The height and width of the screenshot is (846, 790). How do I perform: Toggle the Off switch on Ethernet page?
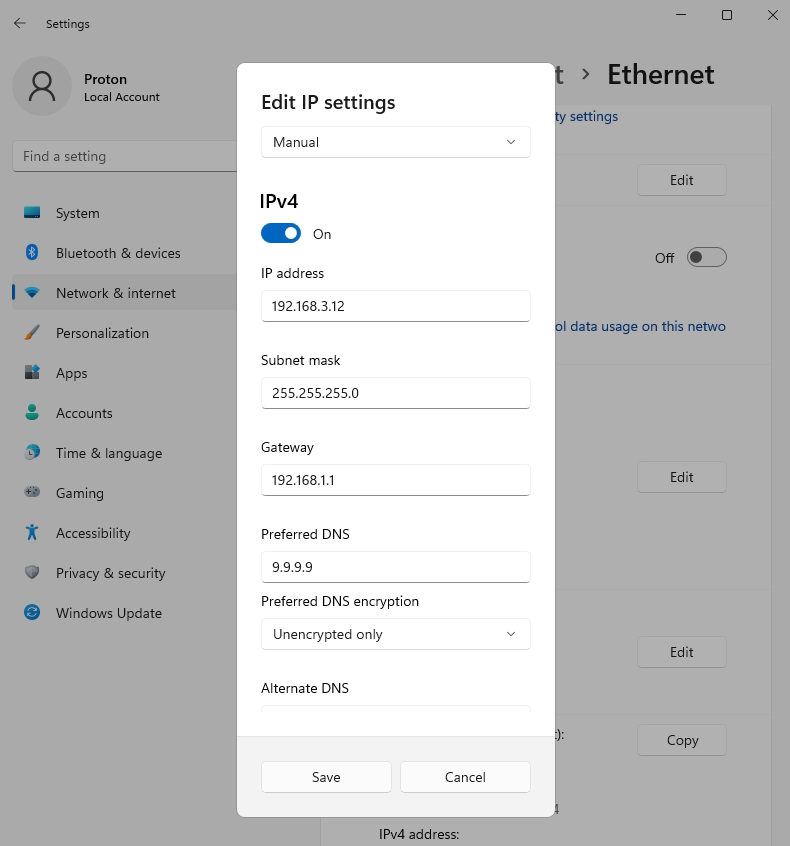point(706,257)
